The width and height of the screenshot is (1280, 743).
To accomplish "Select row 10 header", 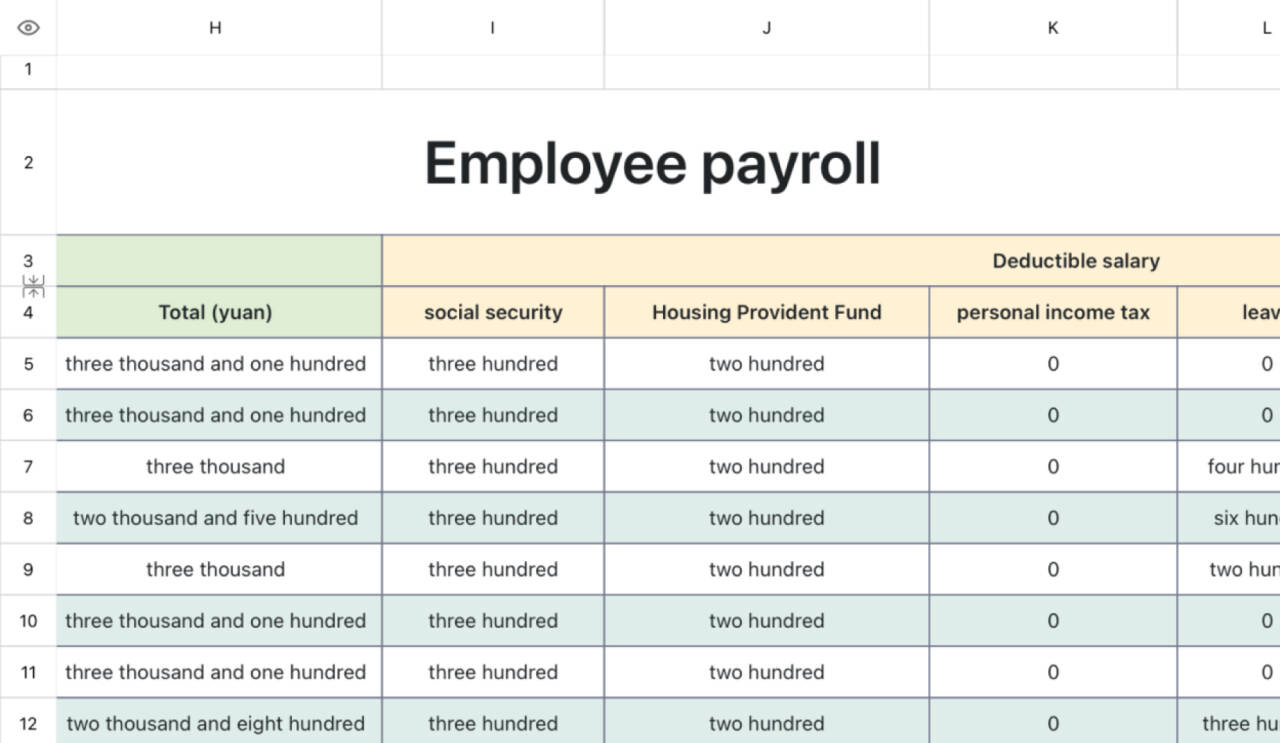I will [x=28, y=621].
